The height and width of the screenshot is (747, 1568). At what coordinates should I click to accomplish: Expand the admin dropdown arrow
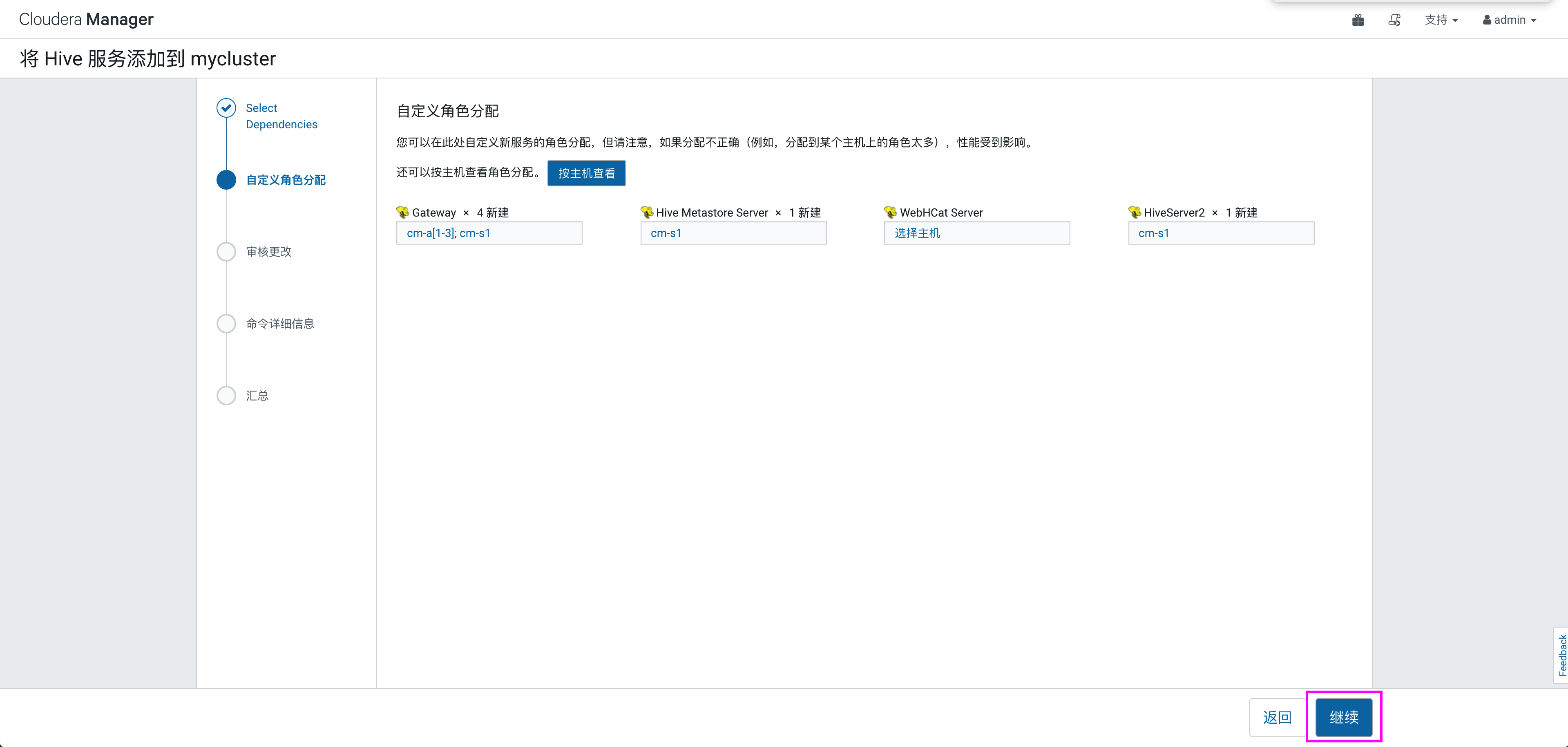click(x=1534, y=20)
